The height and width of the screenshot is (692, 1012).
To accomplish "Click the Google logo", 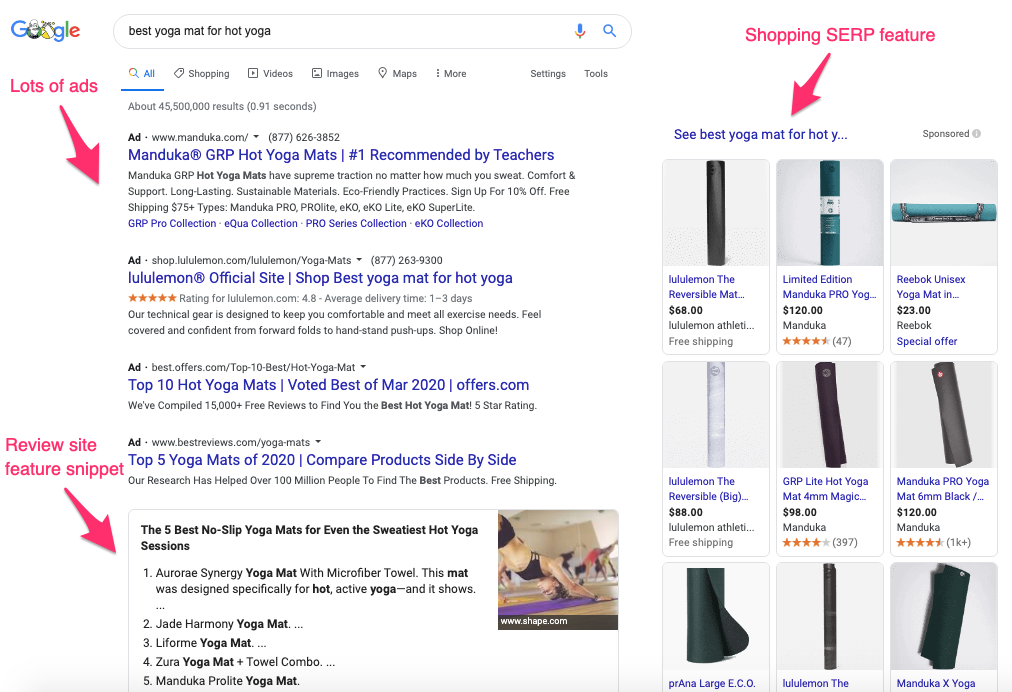I will 45,30.
